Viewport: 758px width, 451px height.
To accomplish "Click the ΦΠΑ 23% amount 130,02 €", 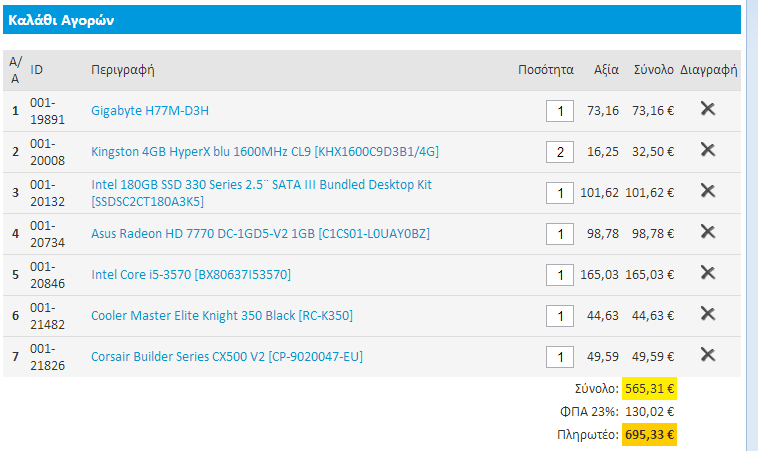I will point(649,412).
